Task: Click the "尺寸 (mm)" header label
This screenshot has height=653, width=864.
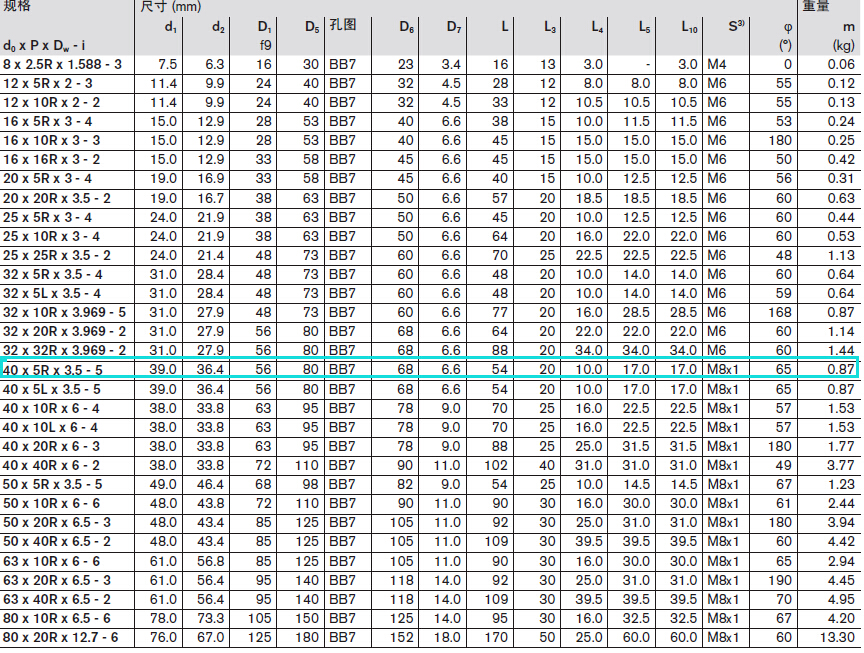Action: pyautogui.click(x=171, y=6)
